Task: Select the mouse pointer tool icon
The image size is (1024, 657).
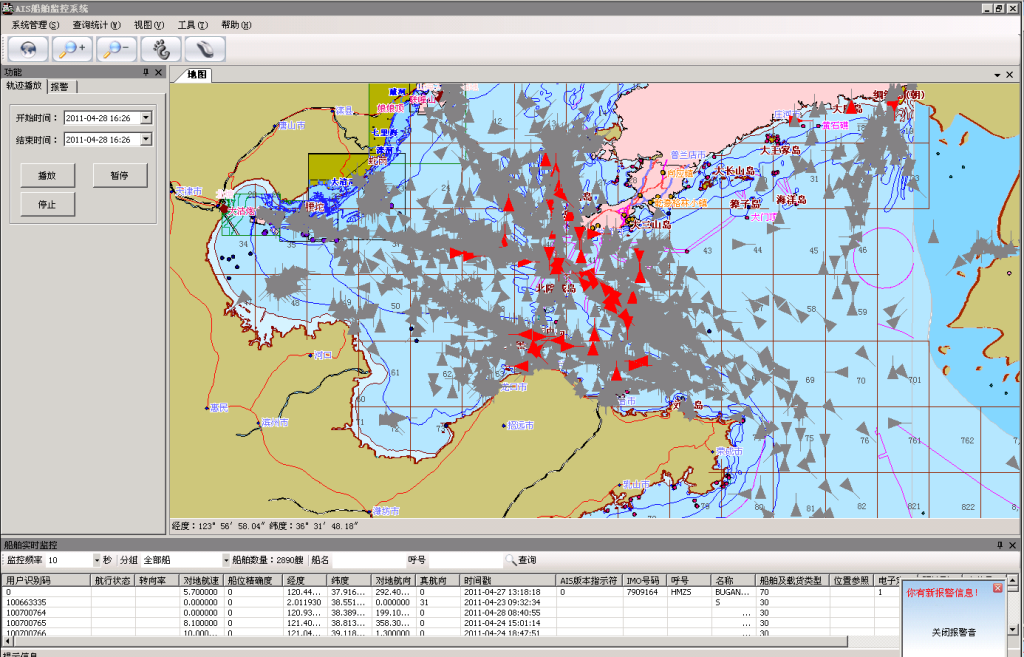Action: coord(204,49)
